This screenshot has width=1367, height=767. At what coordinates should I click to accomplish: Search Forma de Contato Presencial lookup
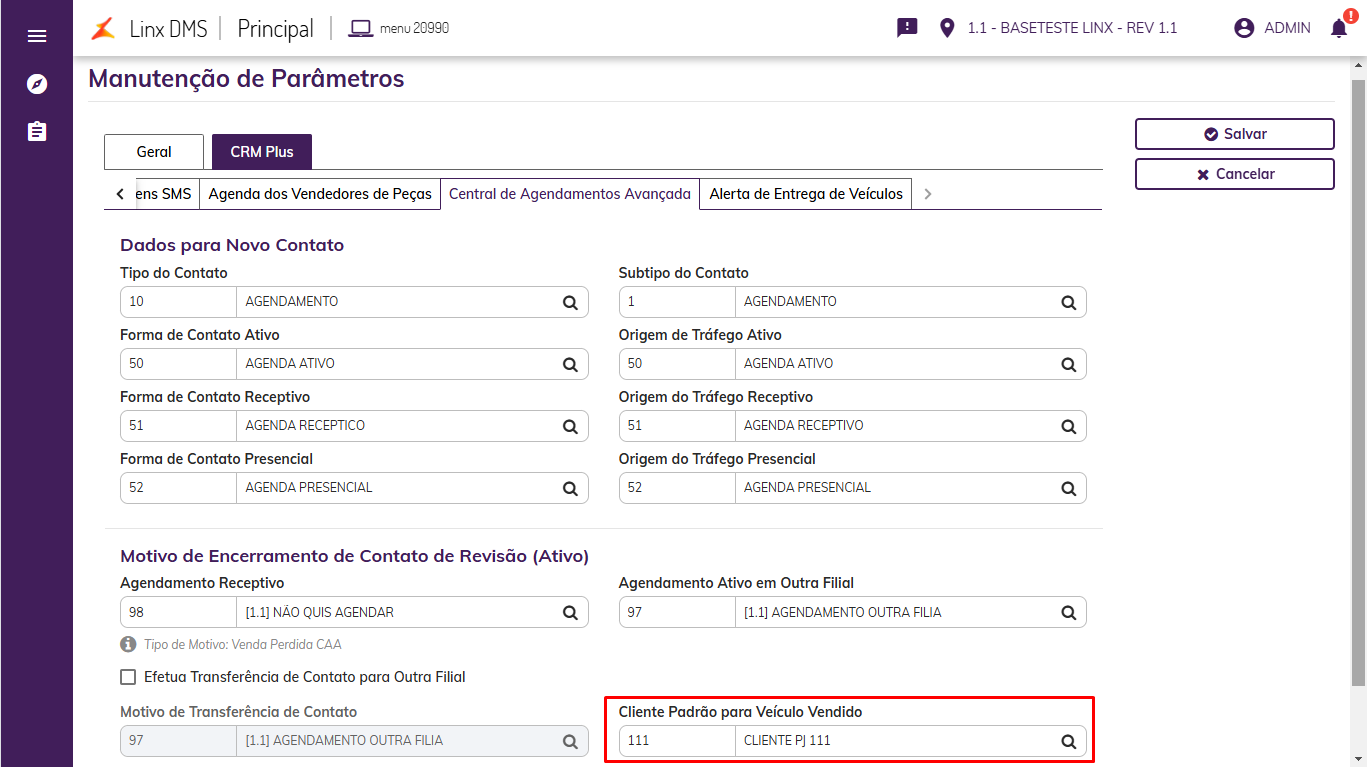[x=570, y=489]
